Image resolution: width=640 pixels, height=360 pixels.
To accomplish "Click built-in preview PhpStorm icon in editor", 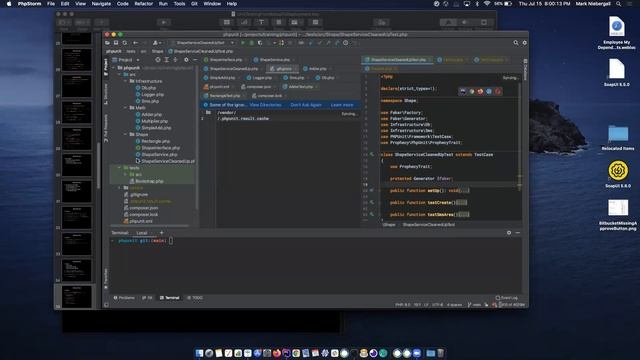I will click(x=462, y=91).
